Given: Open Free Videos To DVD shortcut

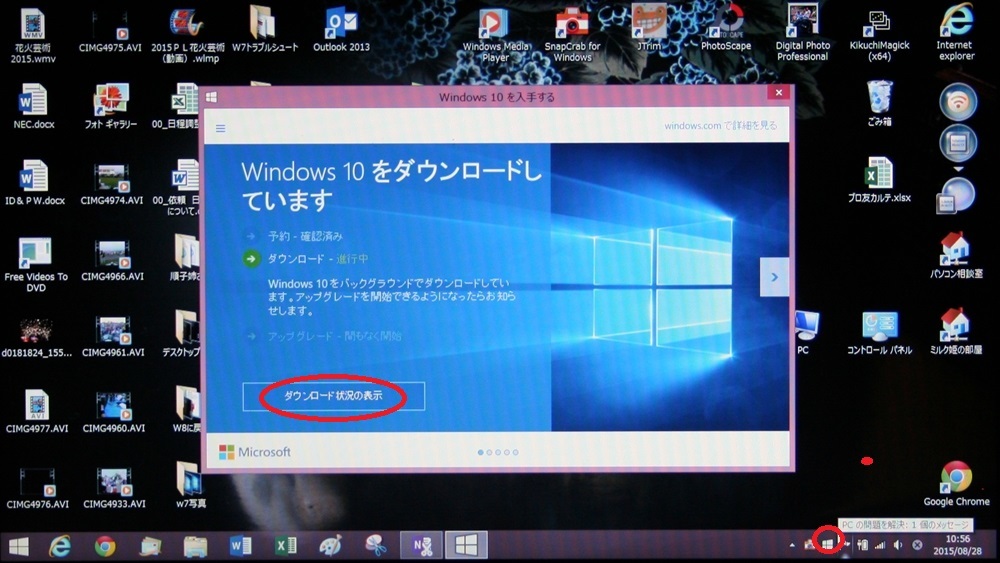Looking at the screenshot, I should (36, 265).
